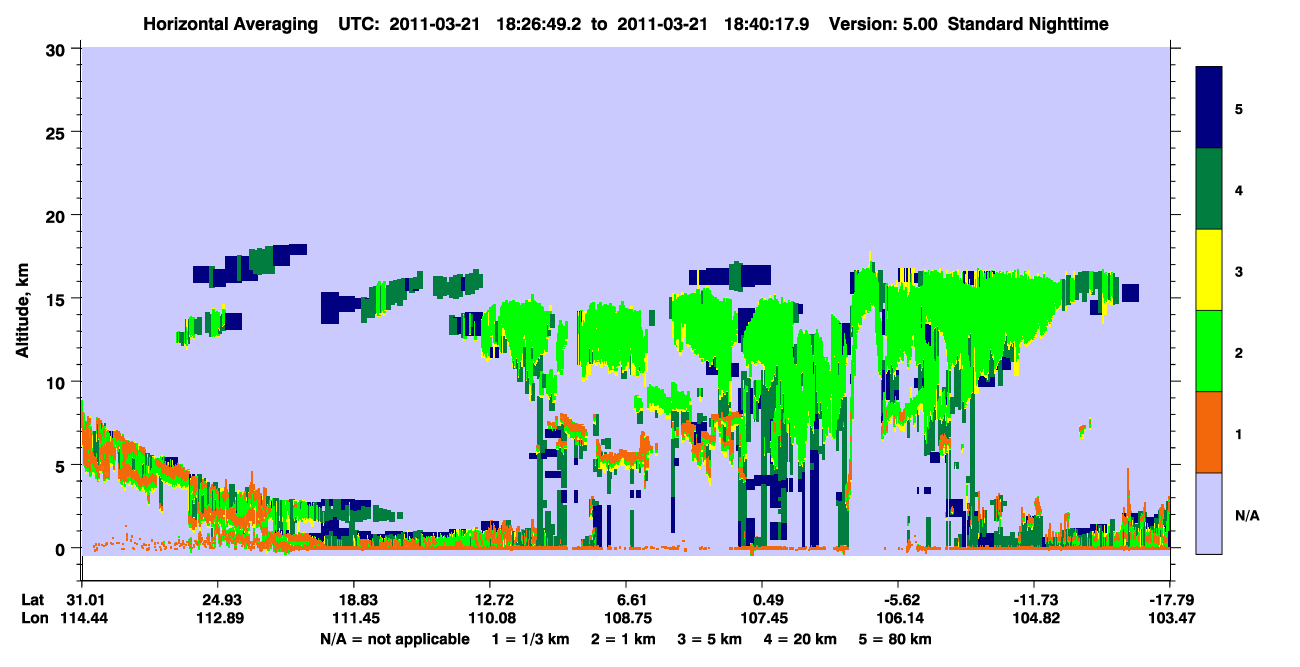Viewport: 1300px width, 667px height.
Task: Click '2 = 1 km' footnote entry
Action: coord(625,638)
